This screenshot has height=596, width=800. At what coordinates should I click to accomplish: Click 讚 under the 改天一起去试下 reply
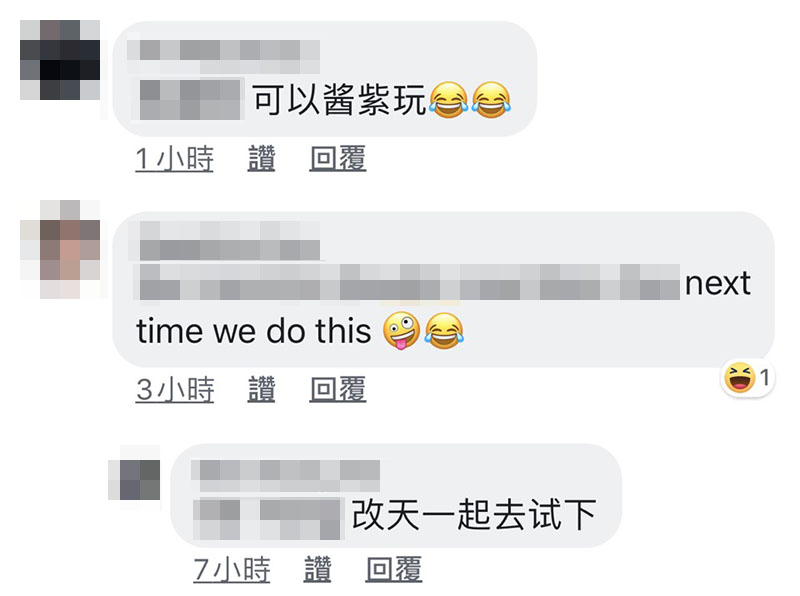click(x=317, y=569)
